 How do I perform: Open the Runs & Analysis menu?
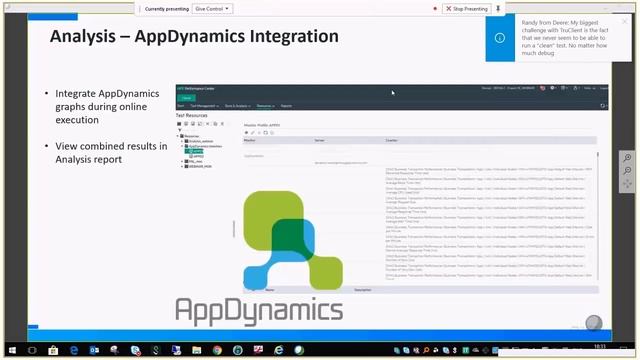coord(238,106)
